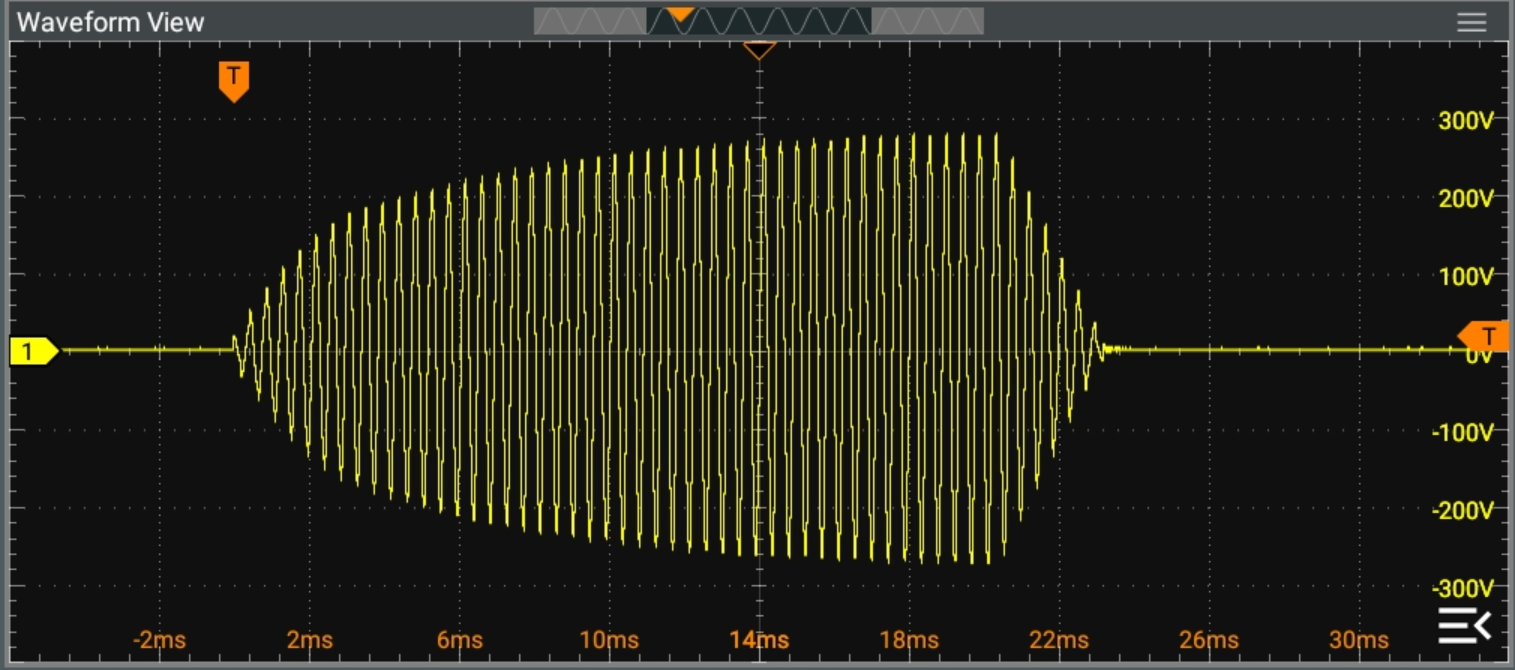Select the orange T trigger position flag

[x=233, y=78]
